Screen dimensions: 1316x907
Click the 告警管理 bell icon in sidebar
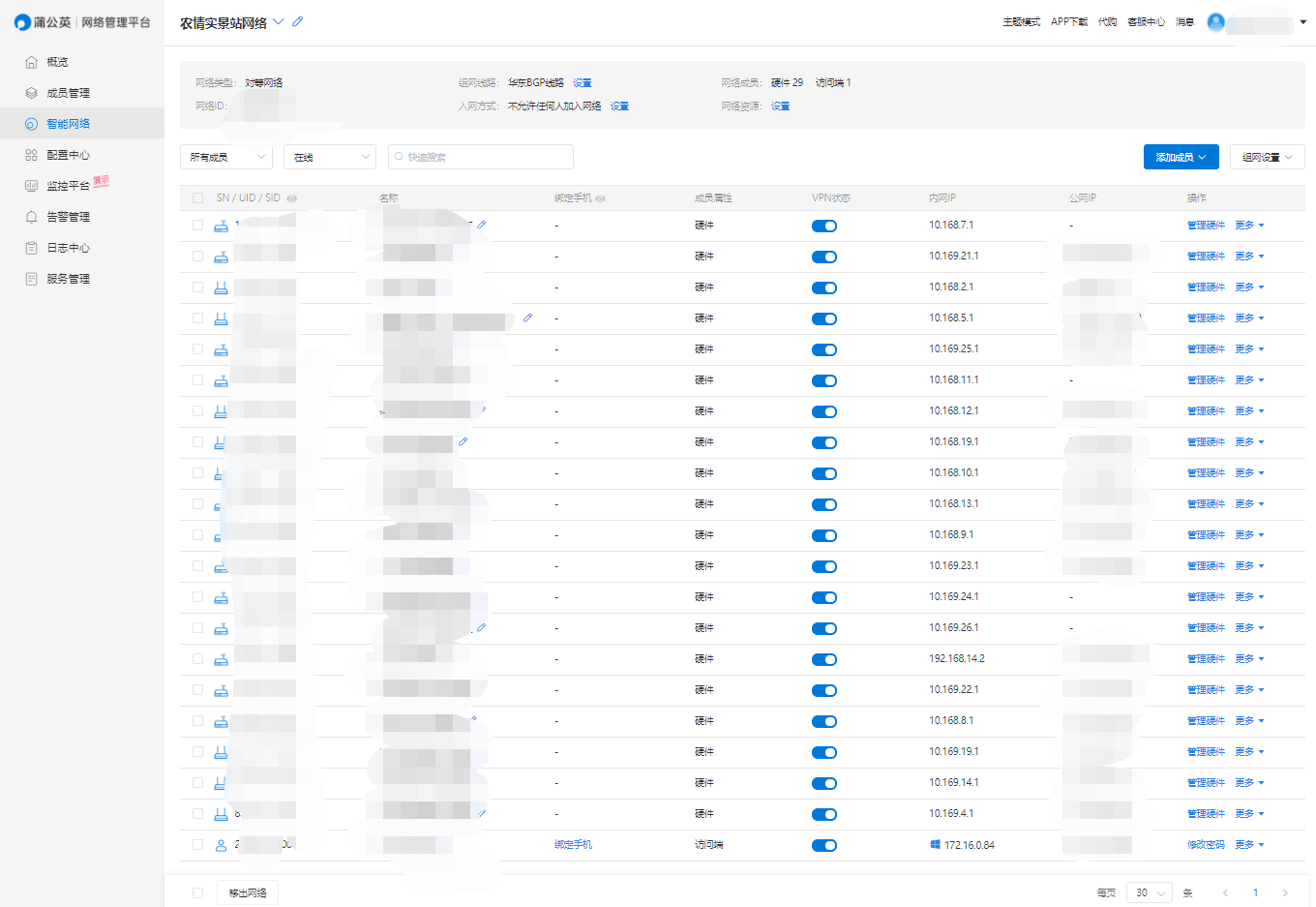click(31, 217)
